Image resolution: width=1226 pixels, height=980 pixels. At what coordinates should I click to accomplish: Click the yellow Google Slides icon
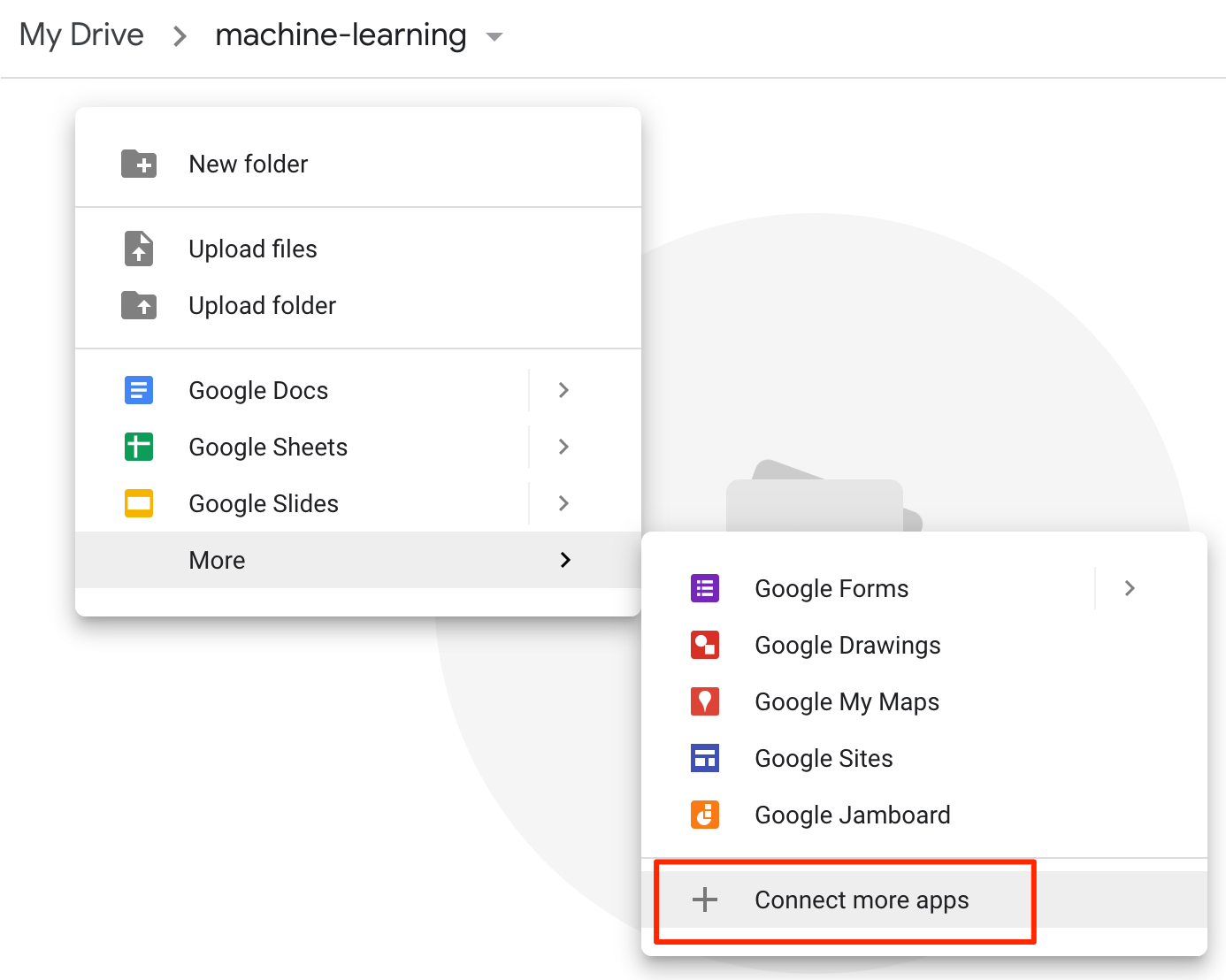[139, 503]
